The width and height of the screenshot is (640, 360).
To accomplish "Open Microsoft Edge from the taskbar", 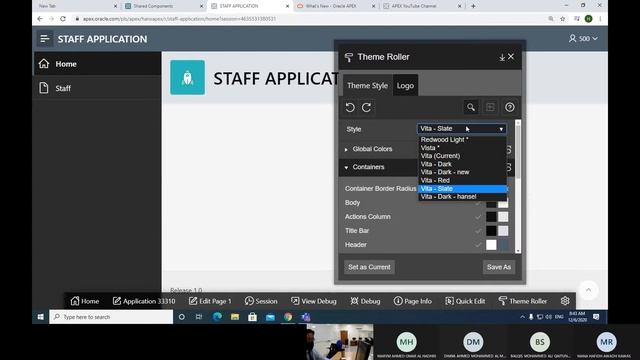I will click(217, 317).
